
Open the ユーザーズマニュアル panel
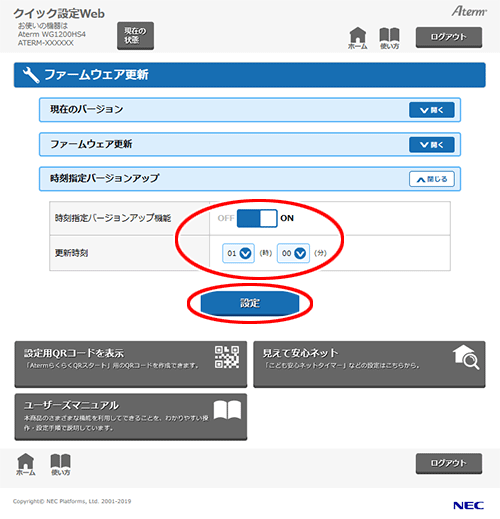131,417
